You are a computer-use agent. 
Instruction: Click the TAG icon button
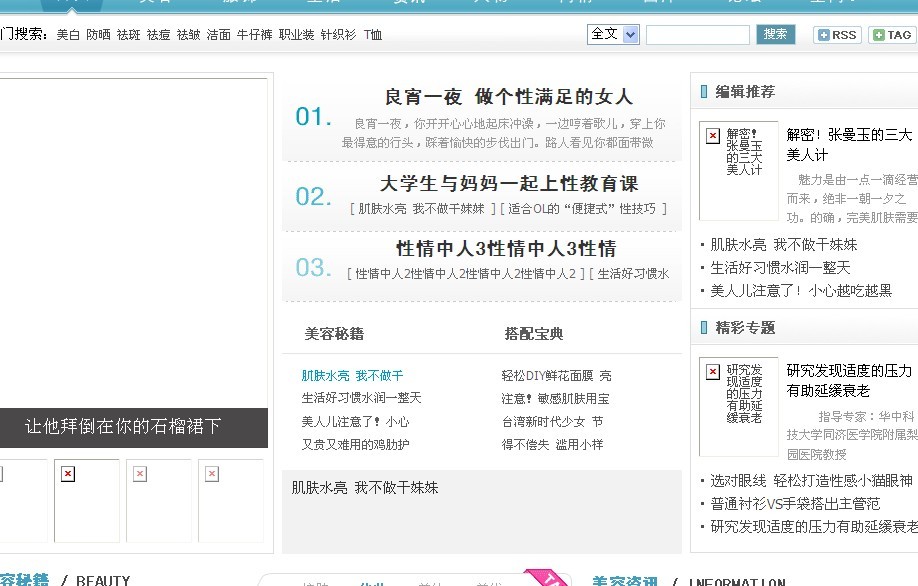click(x=893, y=35)
